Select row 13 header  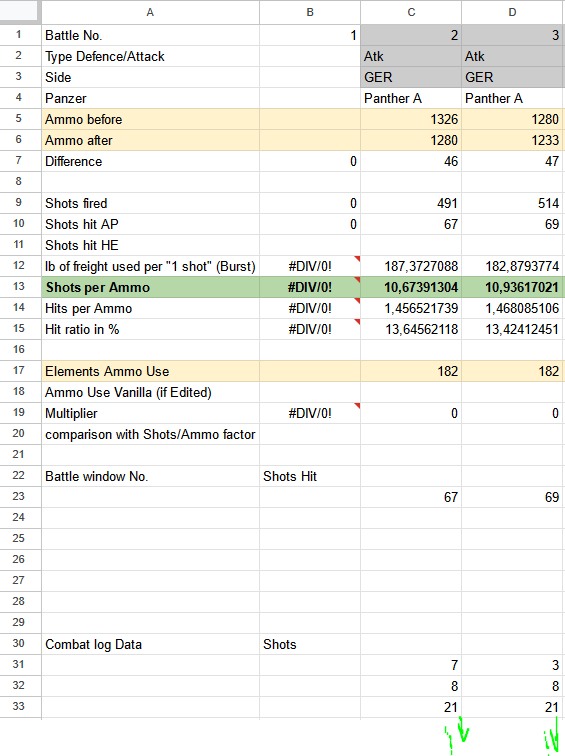tap(18, 287)
